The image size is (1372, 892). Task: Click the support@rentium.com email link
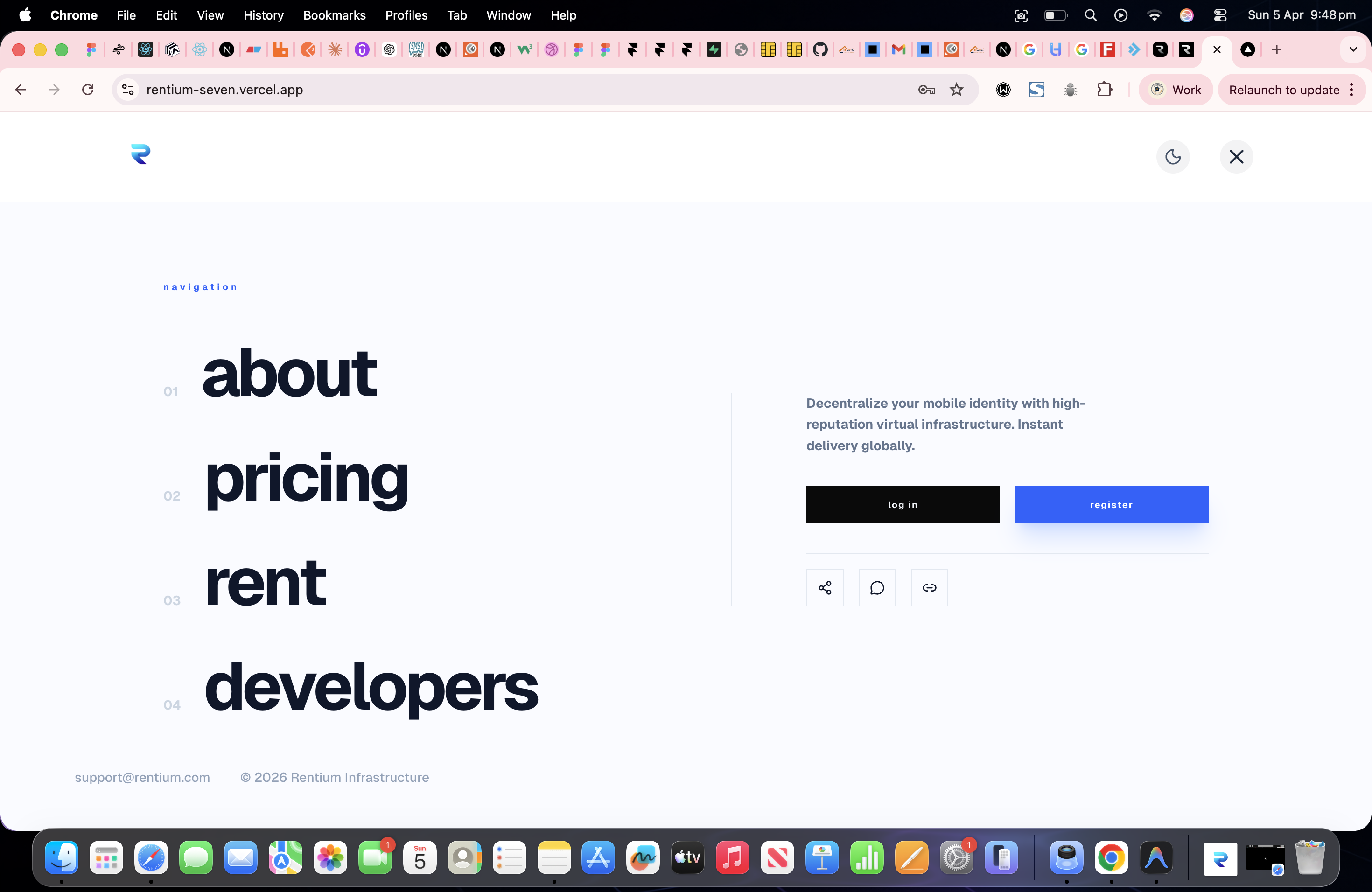[142, 777]
